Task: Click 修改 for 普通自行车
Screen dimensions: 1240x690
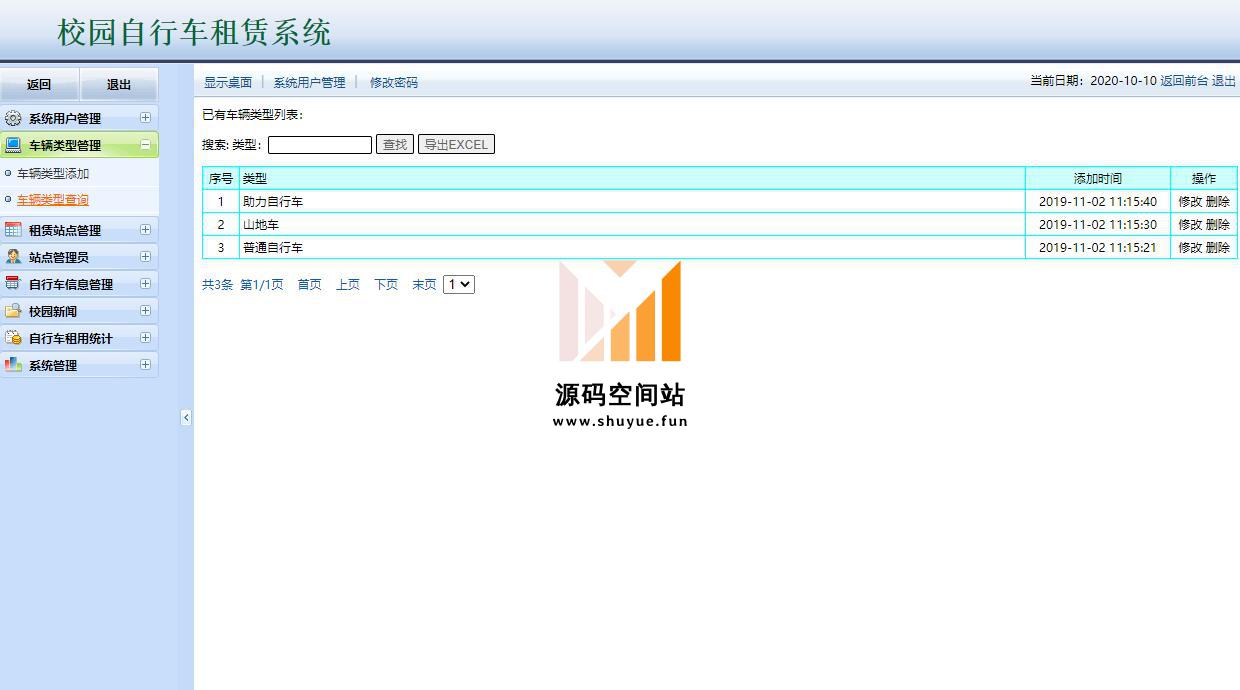Action: [1190, 247]
